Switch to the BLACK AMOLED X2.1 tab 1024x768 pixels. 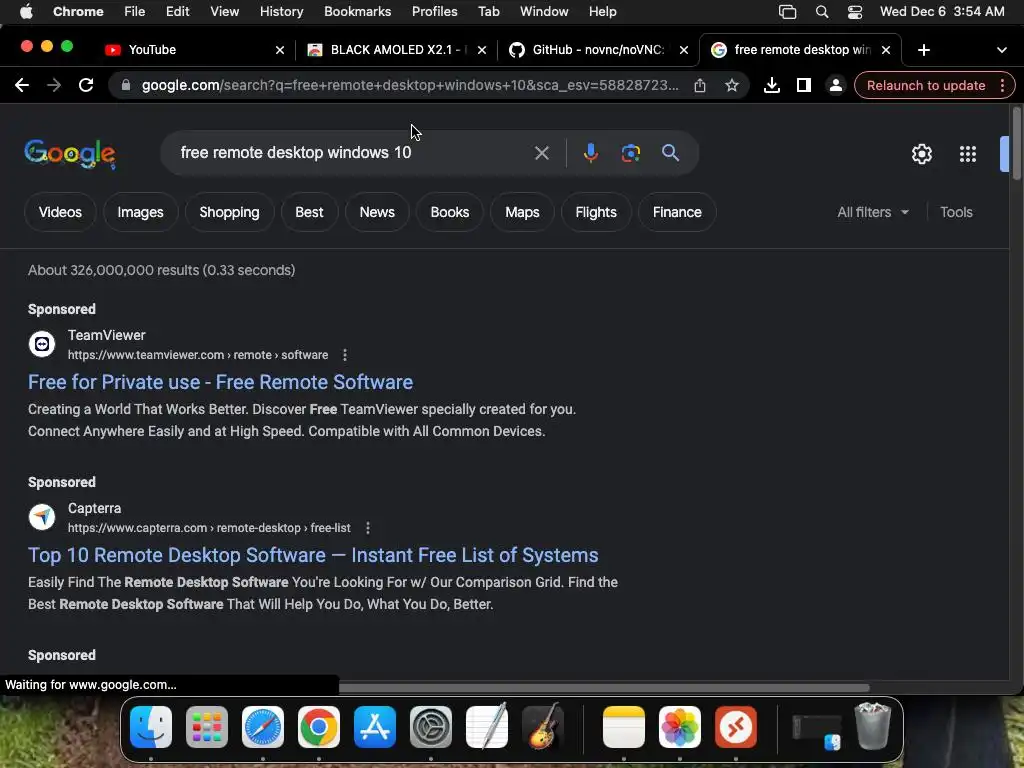pos(396,50)
